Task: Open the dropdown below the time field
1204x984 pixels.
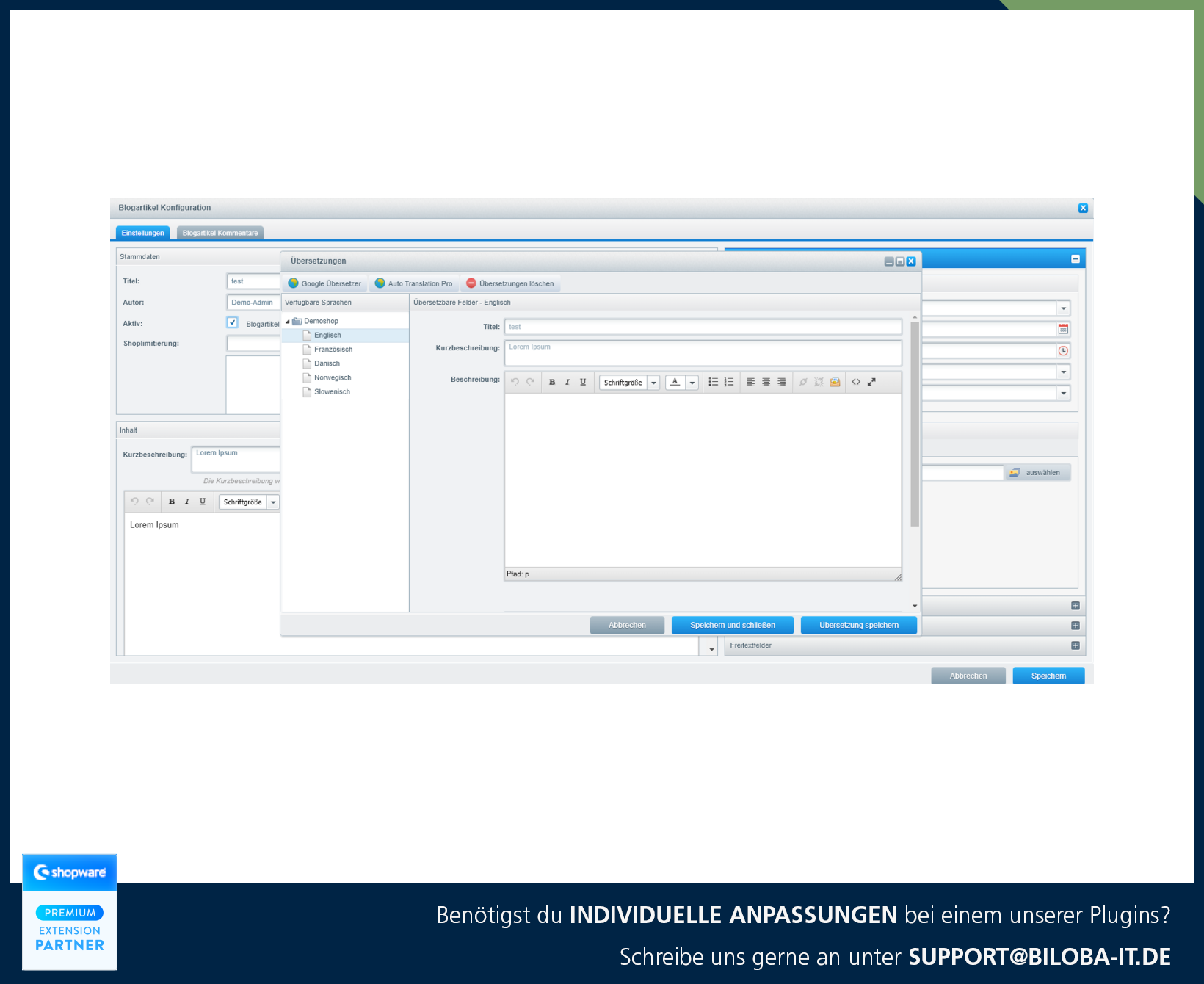Action: click(x=1064, y=372)
